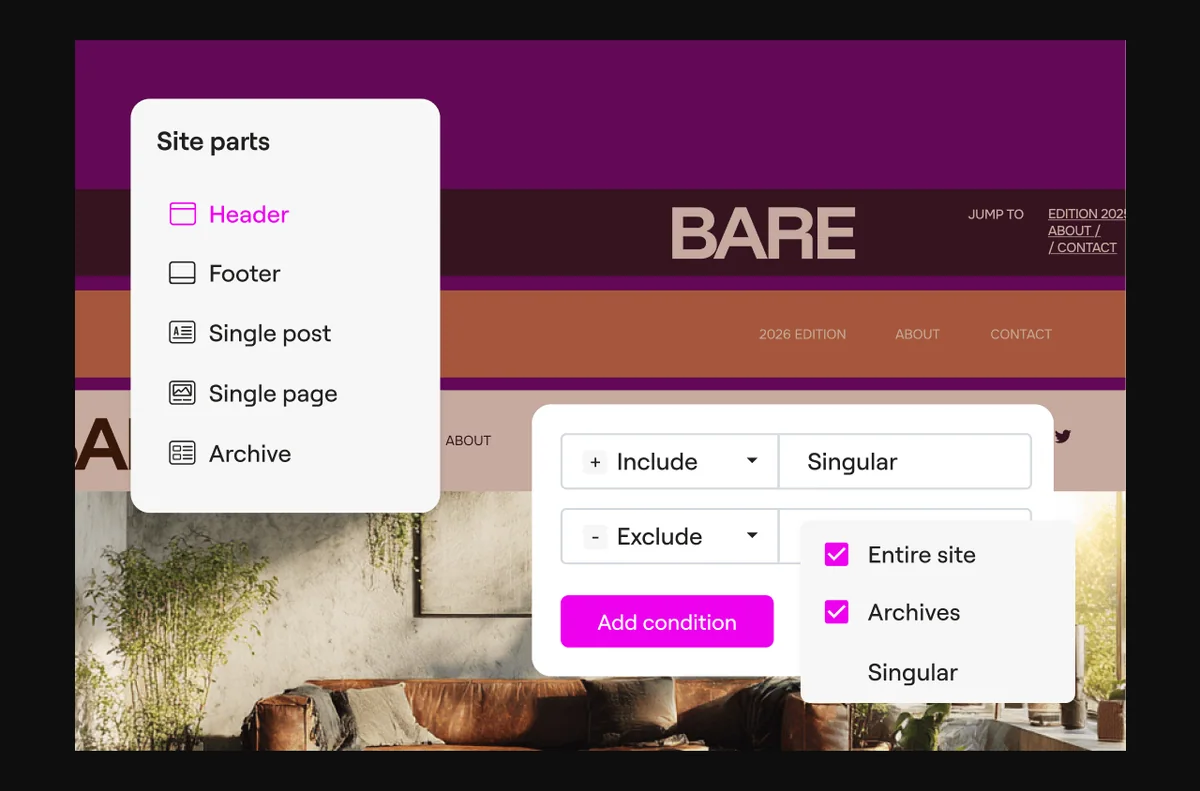
Task: Open the 2026 EDITION nav link
Action: (802, 334)
